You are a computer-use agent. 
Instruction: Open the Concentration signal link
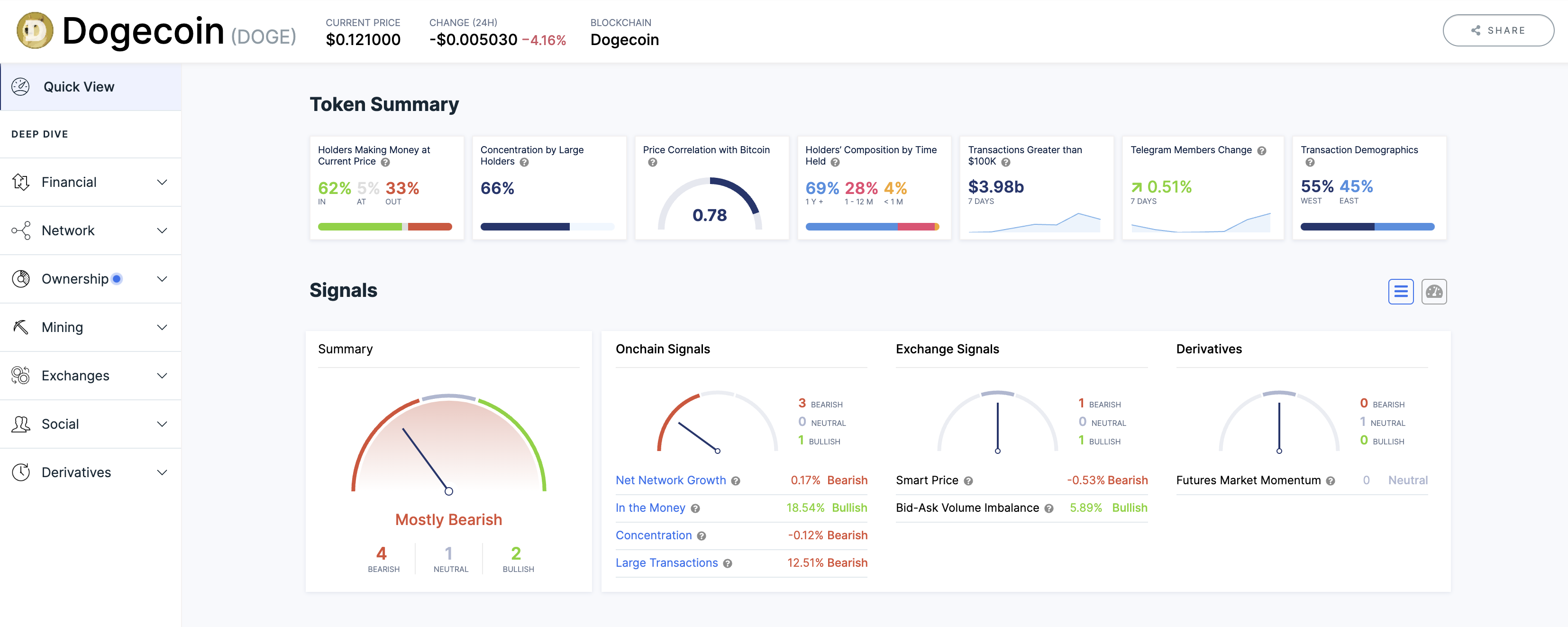pyautogui.click(x=653, y=535)
